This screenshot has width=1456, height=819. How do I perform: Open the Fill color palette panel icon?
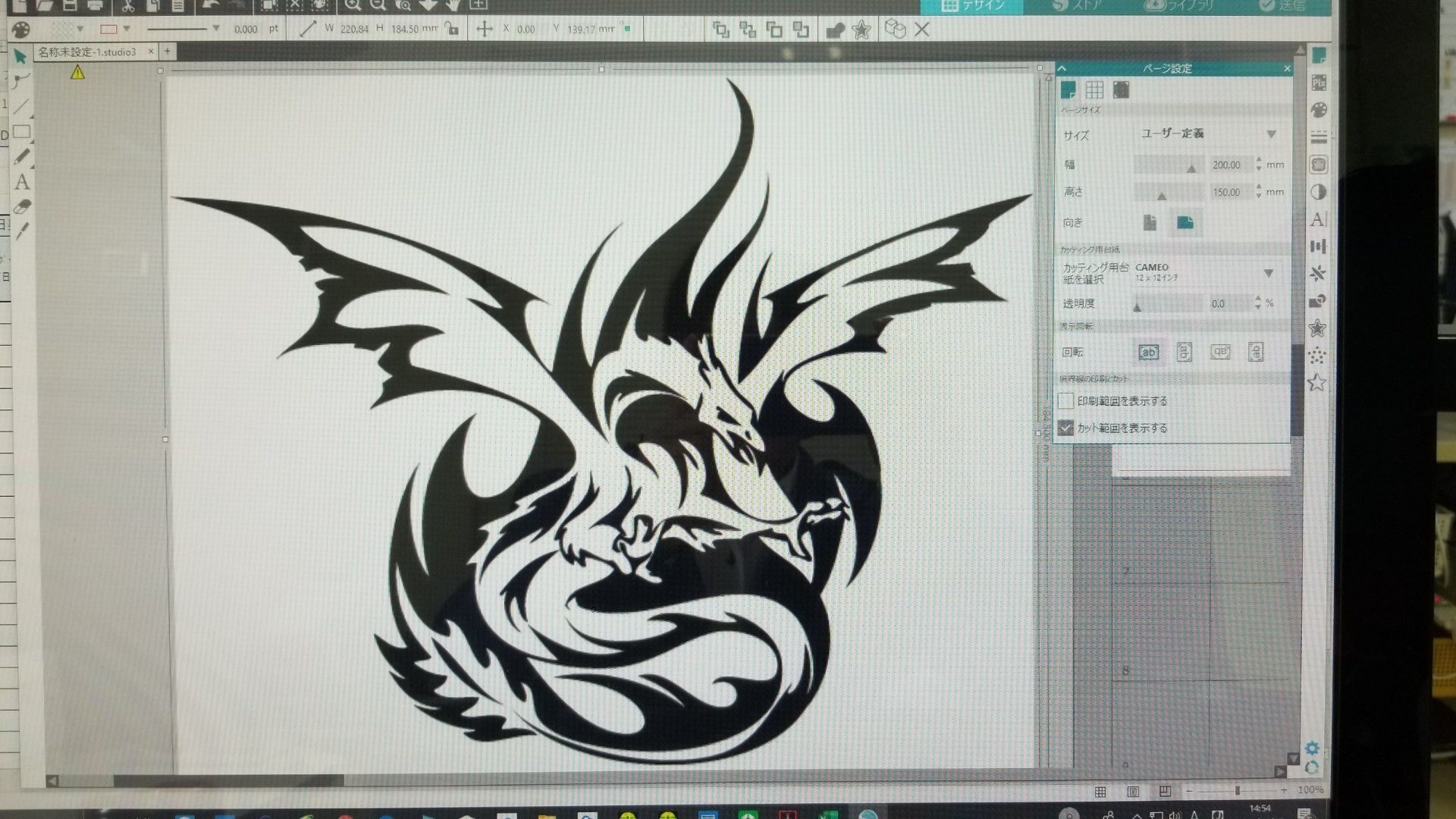point(1319,111)
